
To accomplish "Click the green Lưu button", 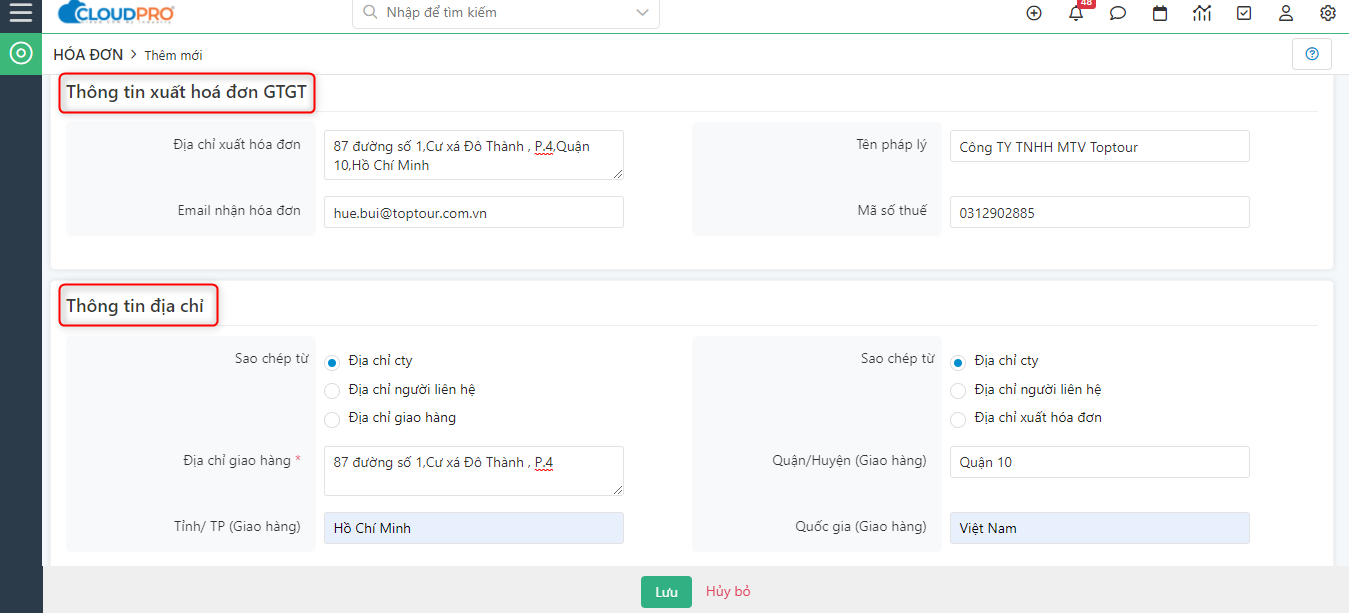I will [666, 592].
